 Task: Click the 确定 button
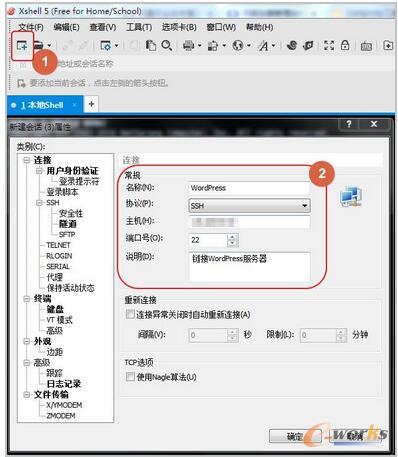tap(295, 436)
